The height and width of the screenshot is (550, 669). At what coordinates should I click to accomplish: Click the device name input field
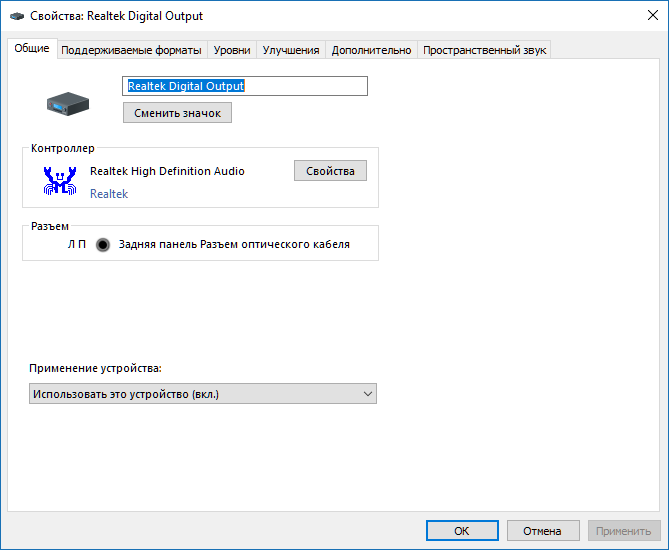click(x=245, y=86)
